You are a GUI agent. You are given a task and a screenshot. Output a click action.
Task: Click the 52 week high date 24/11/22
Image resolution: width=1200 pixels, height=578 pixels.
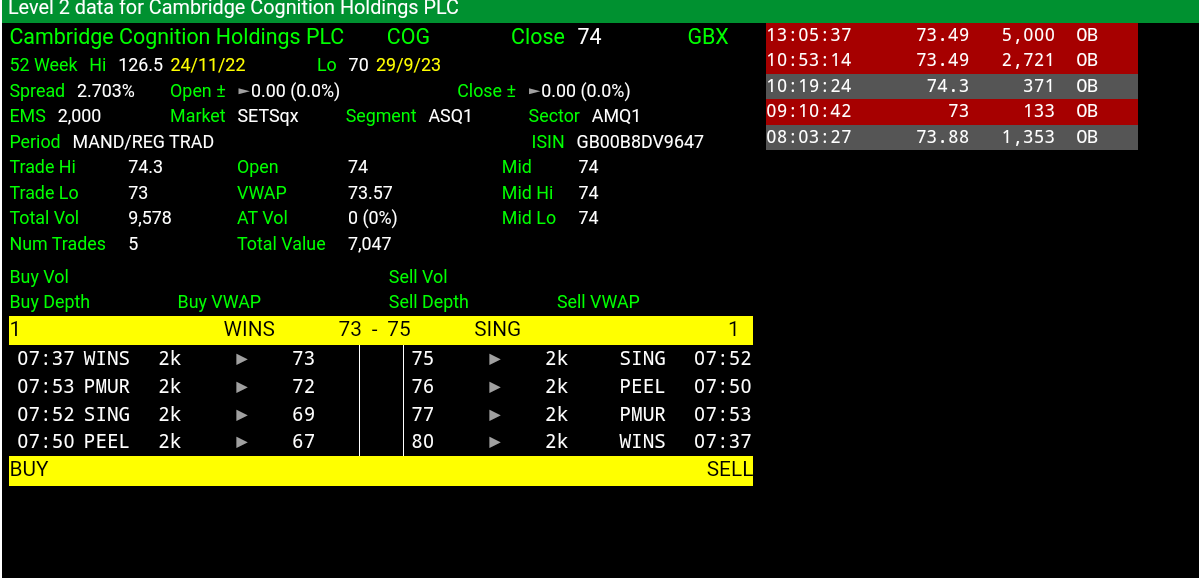(x=208, y=65)
